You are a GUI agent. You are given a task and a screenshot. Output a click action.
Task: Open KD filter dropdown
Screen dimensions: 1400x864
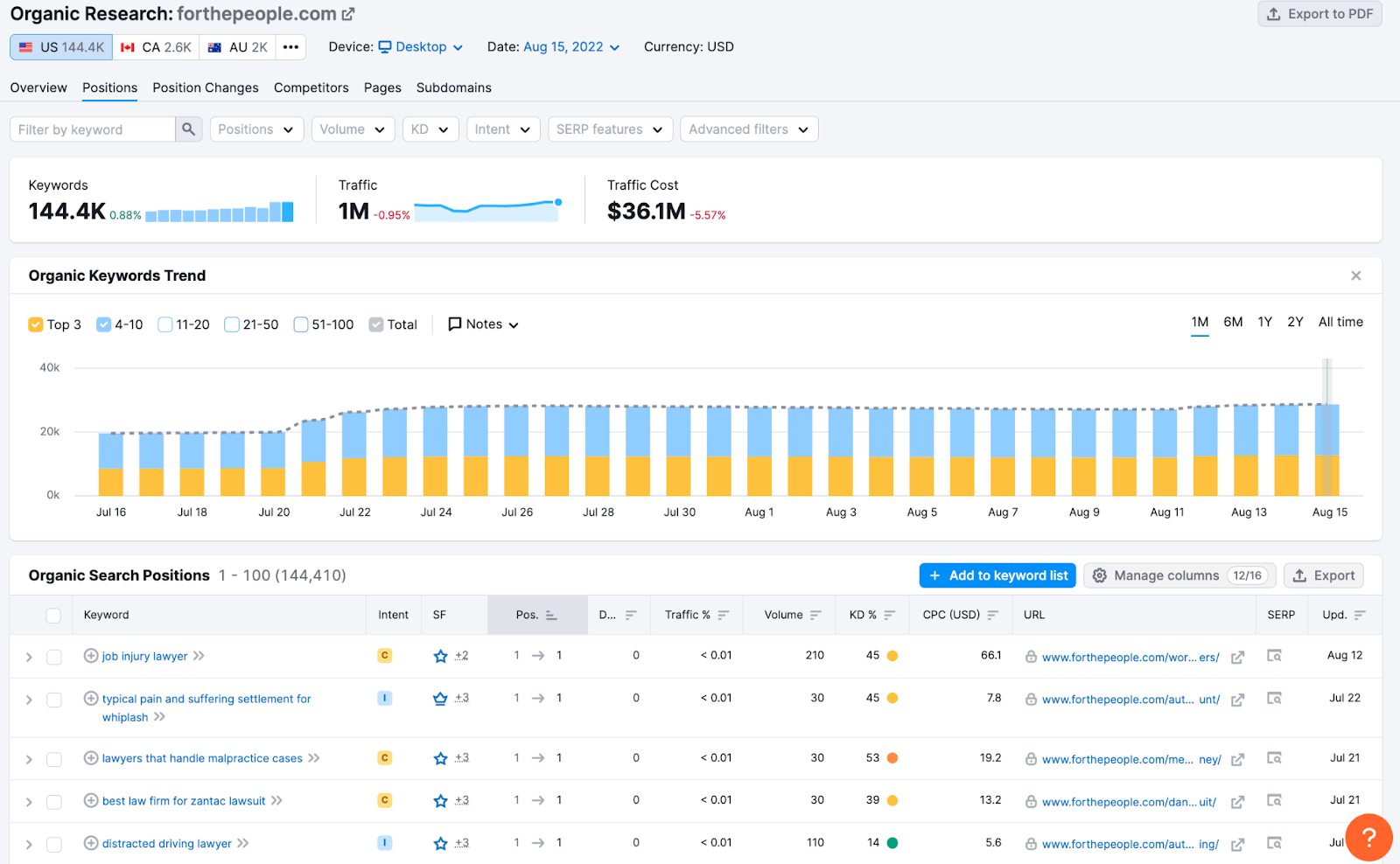tap(430, 129)
